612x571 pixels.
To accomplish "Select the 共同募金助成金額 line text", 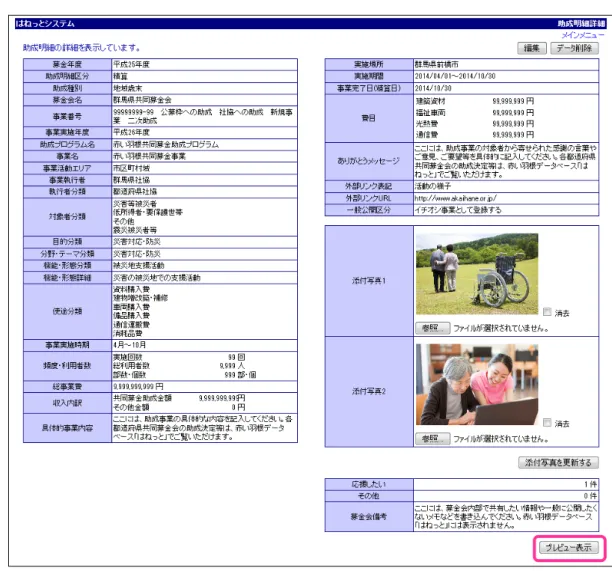I will pyautogui.click(x=179, y=398).
